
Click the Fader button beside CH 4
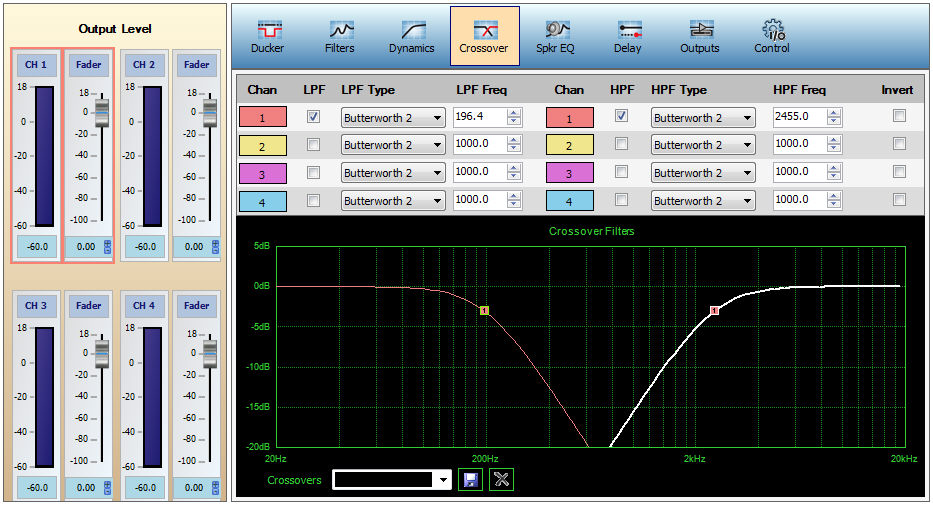point(196,306)
